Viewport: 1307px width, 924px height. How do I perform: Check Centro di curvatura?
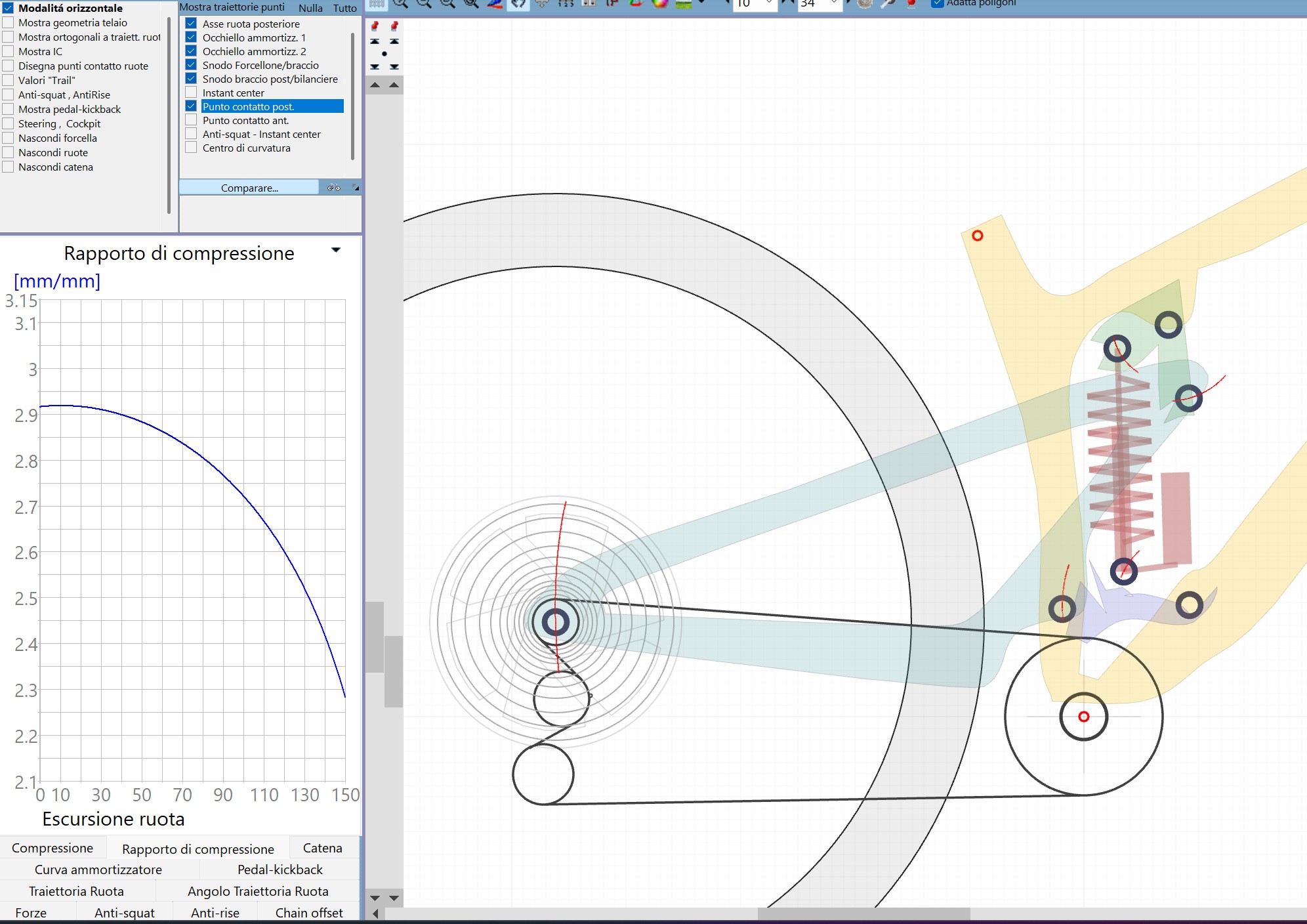(x=191, y=148)
